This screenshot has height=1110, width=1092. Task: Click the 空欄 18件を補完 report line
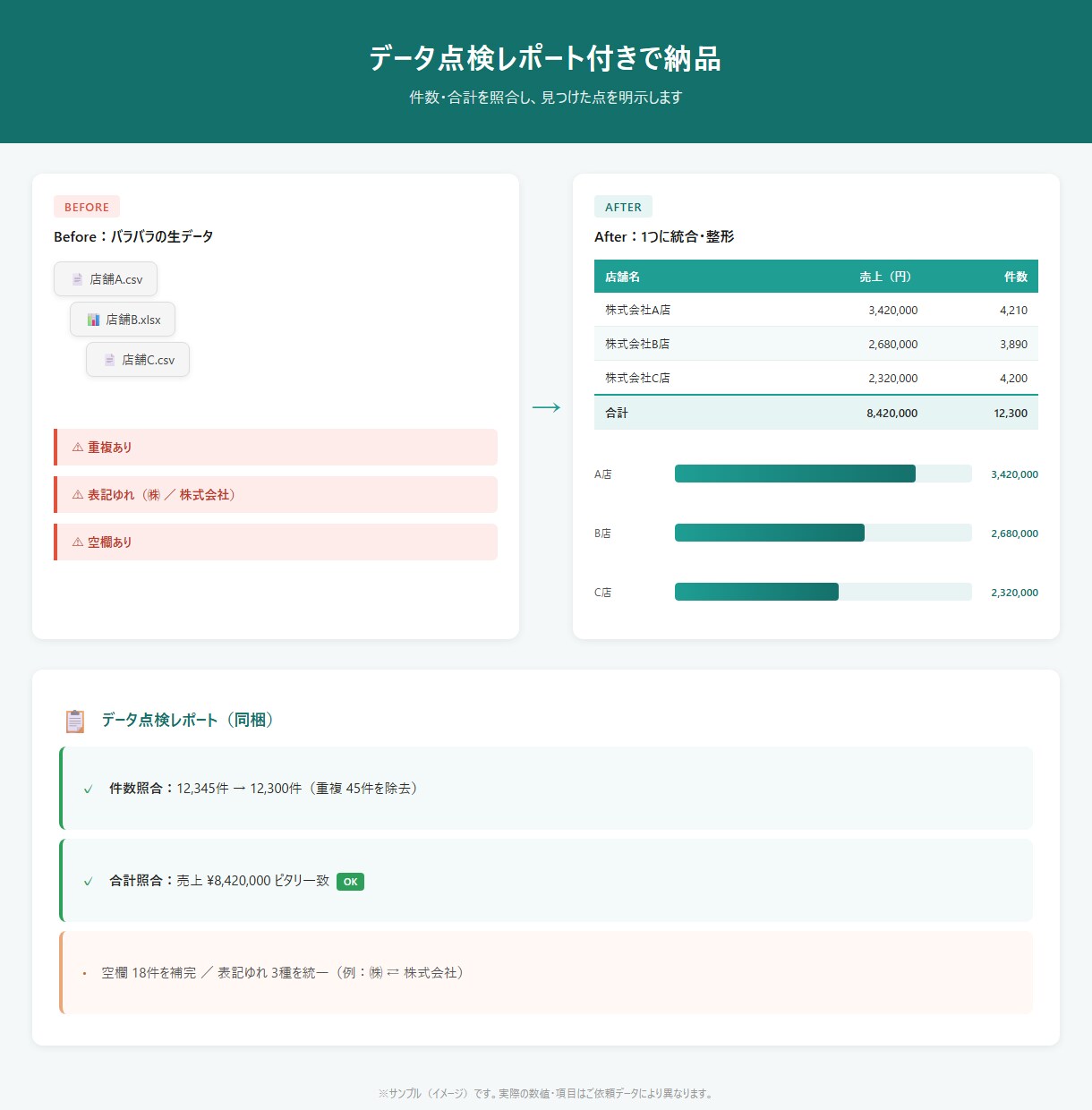[x=546, y=973]
